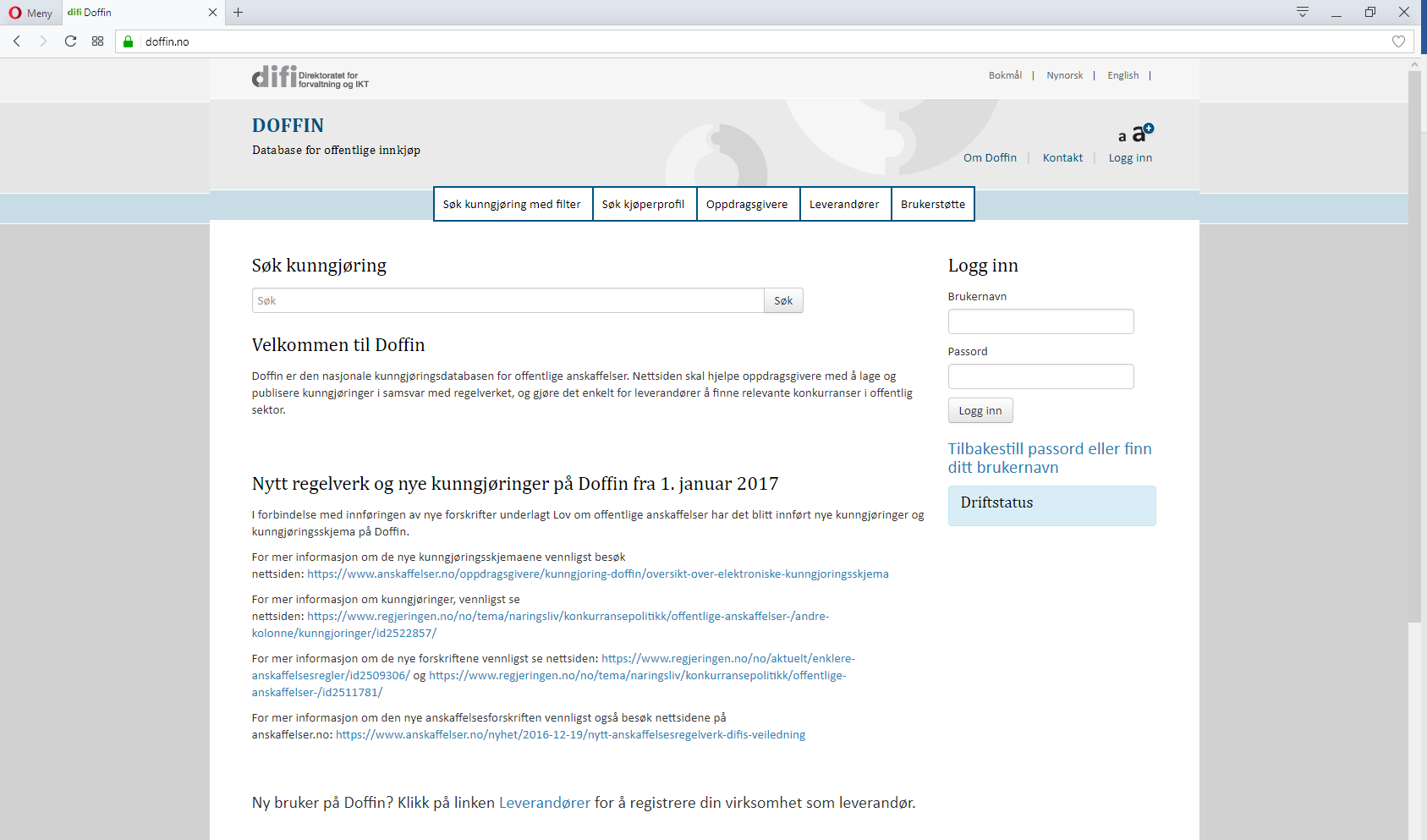Open nytt-anskaffelsesregelverk-difis-veiledning link
Image resolution: width=1427 pixels, height=840 pixels.
(x=570, y=734)
